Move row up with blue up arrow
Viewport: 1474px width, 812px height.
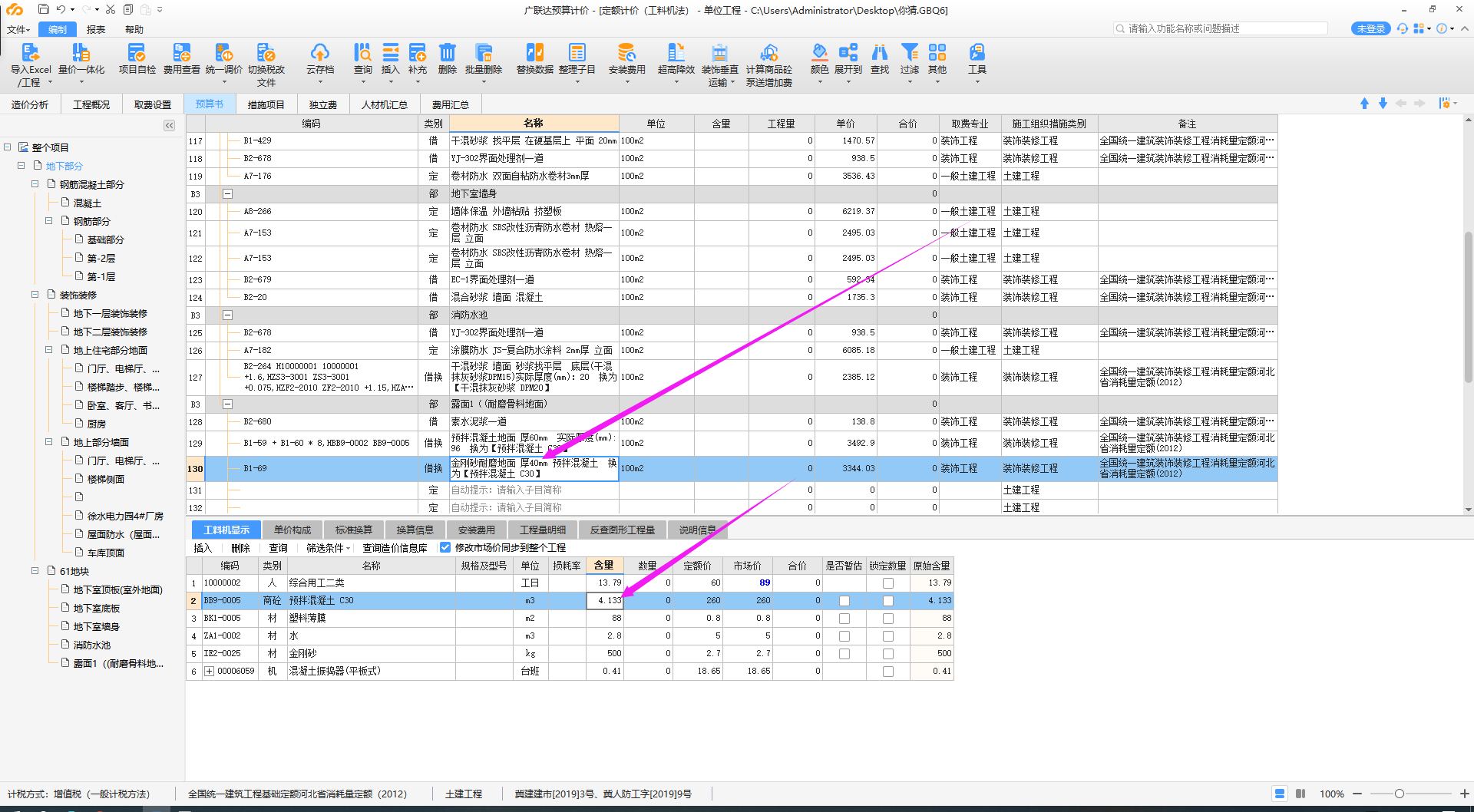coord(1364,104)
